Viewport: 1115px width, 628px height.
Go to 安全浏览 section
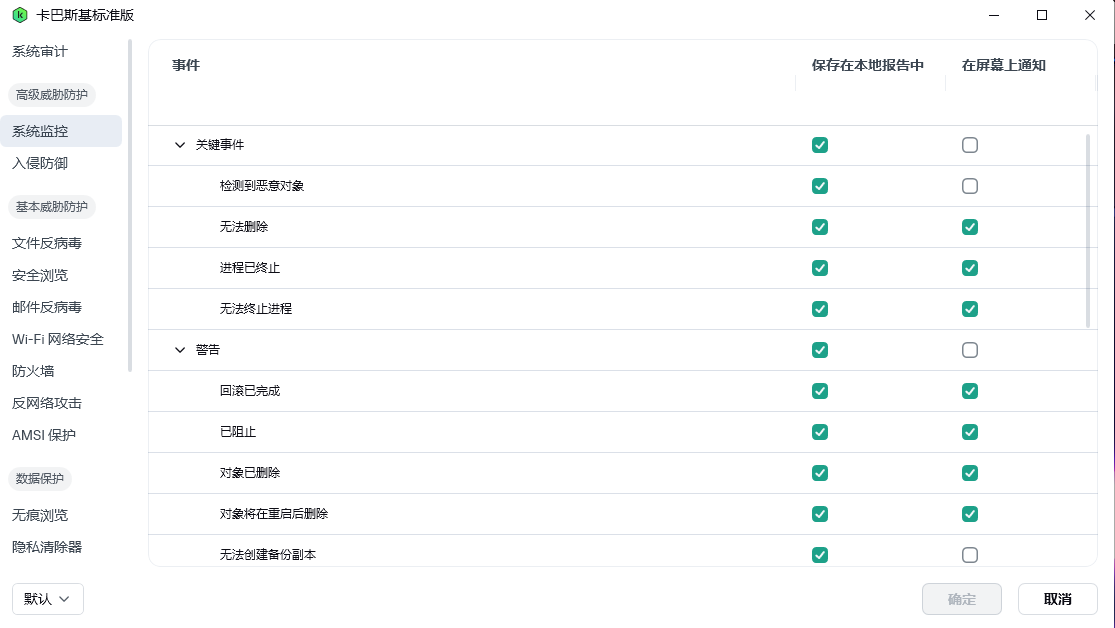click(40, 275)
